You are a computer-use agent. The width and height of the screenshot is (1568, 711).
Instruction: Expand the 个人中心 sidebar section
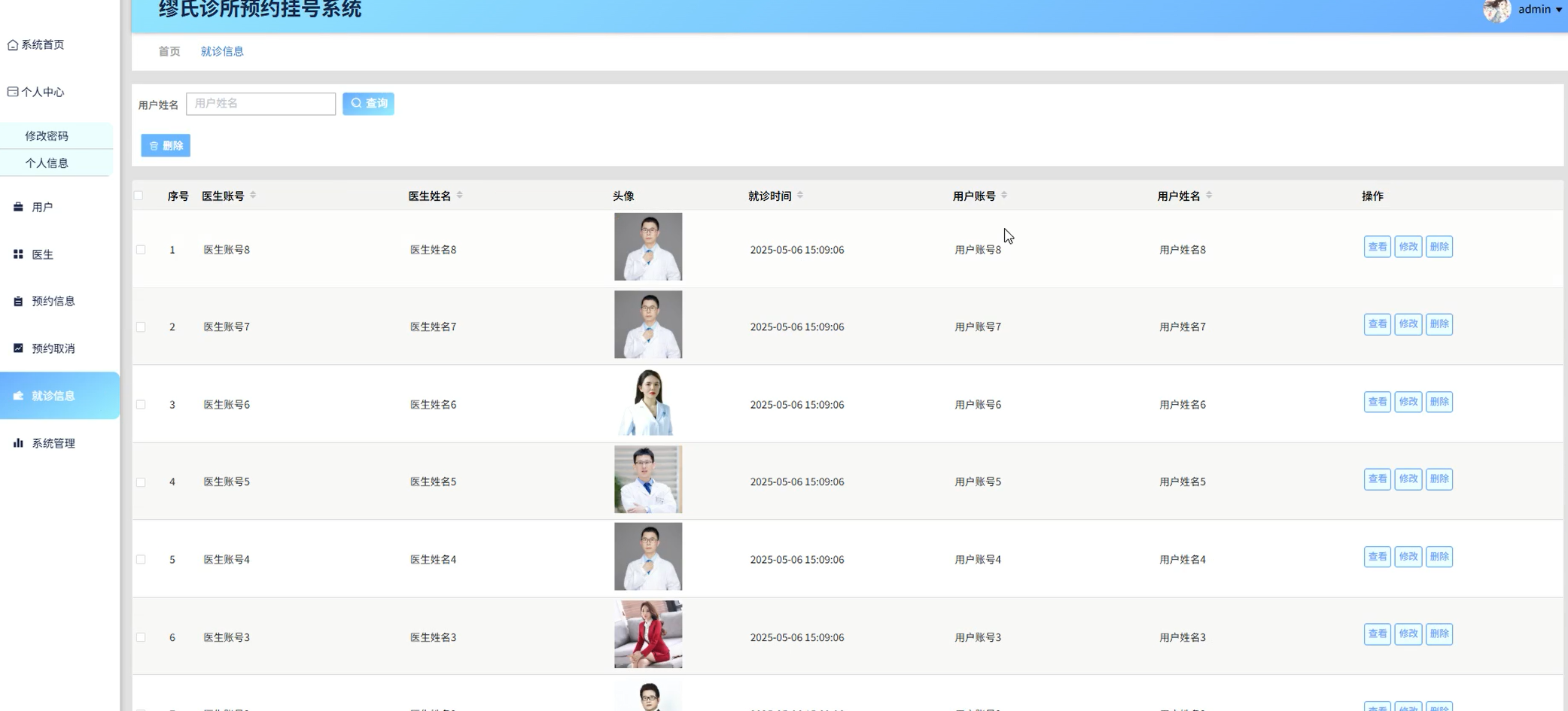(36, 92)
